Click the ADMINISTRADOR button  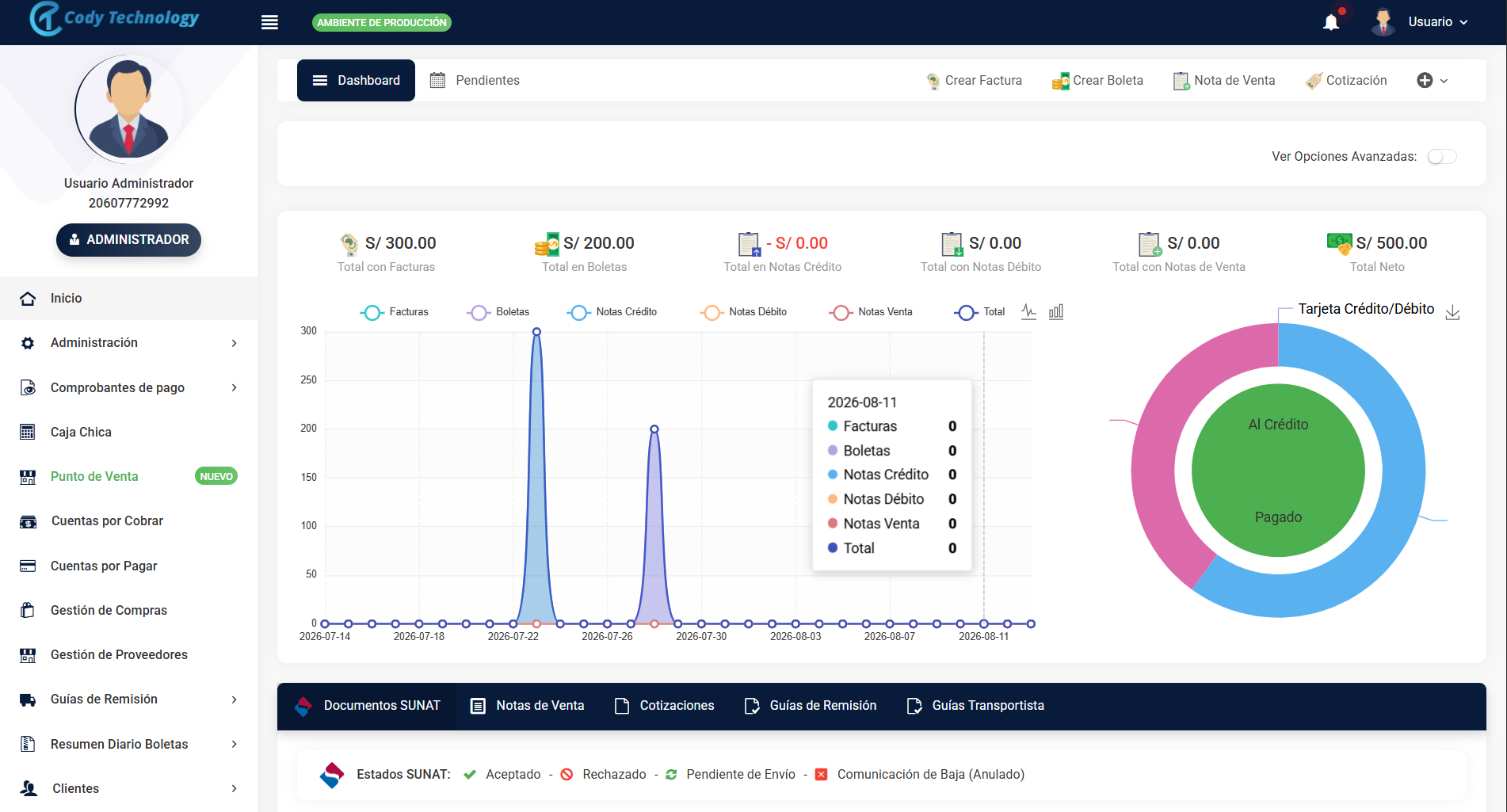click(128, 240)
